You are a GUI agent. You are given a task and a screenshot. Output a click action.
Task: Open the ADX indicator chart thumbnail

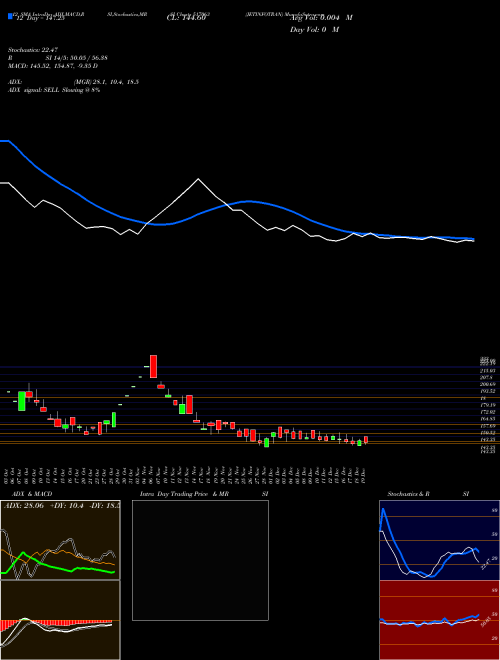[60, 540]
